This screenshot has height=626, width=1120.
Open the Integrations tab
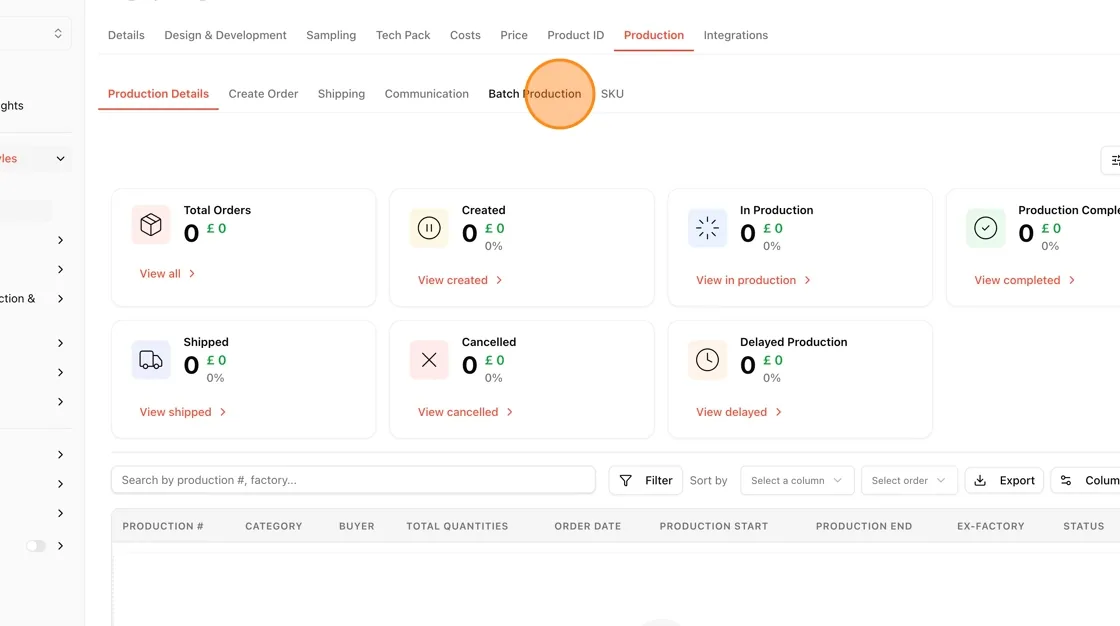[x=736, y=35]
